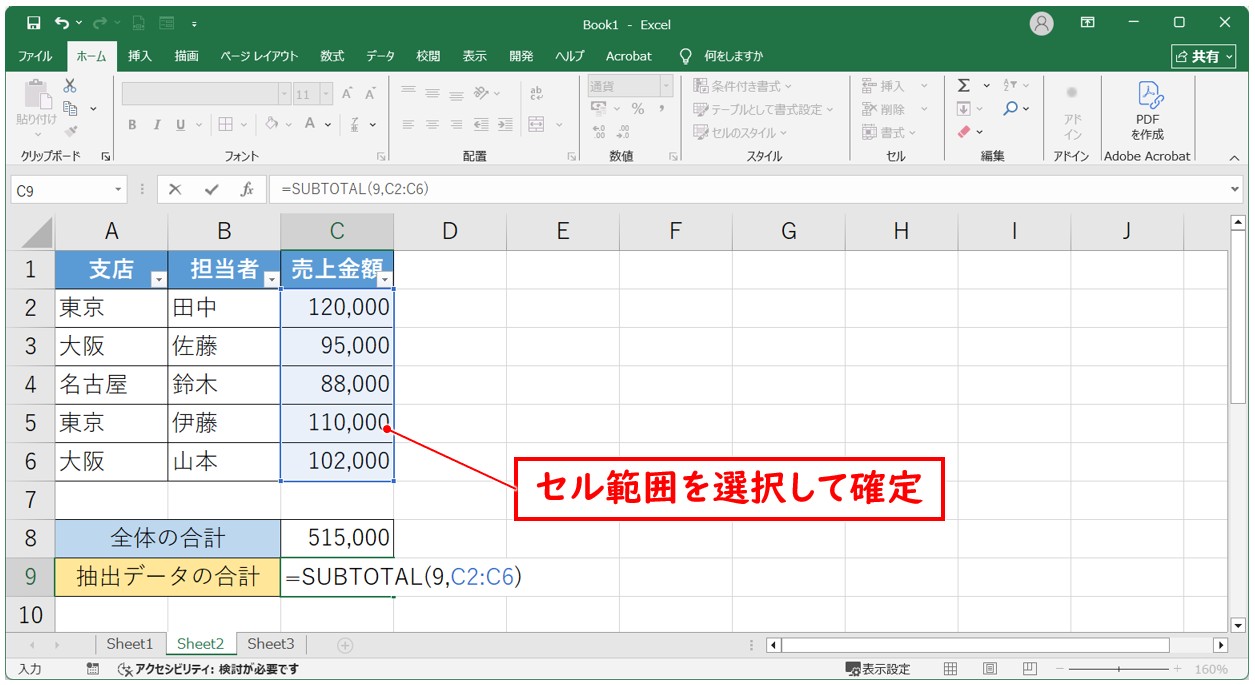The width and height of the screenshot is (1255, 685).
Task: Expand the formula bar with the chevron
Action: click(1235, 189)
